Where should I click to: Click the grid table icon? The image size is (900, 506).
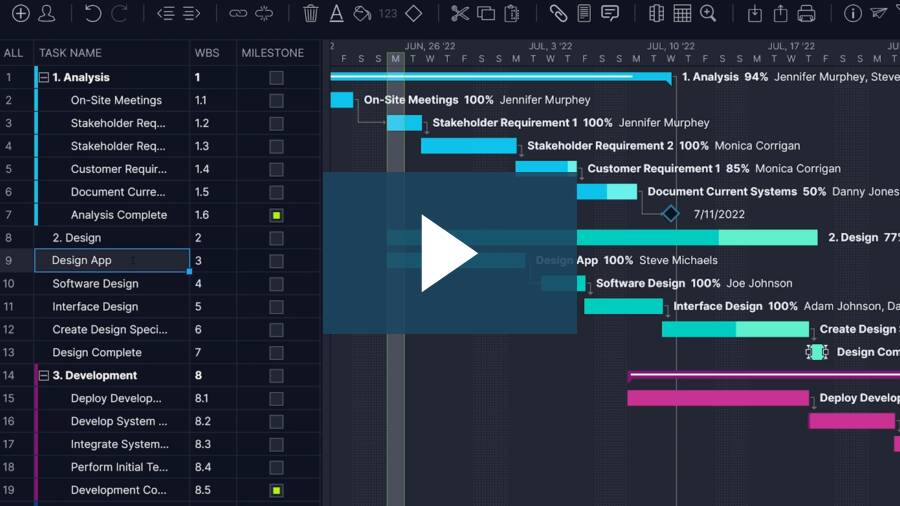pos(682,13)
